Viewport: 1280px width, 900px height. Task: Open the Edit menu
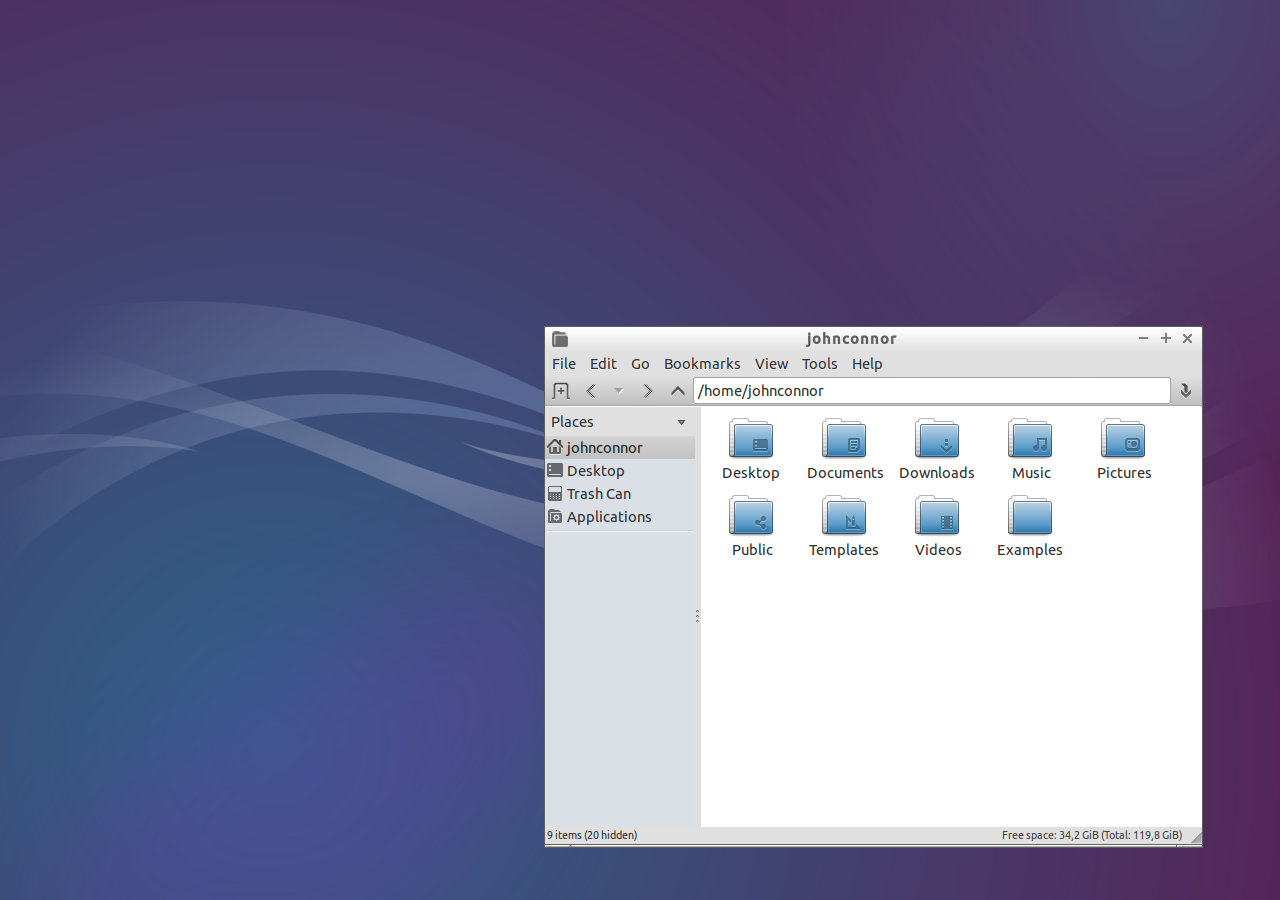pos(603,364)
